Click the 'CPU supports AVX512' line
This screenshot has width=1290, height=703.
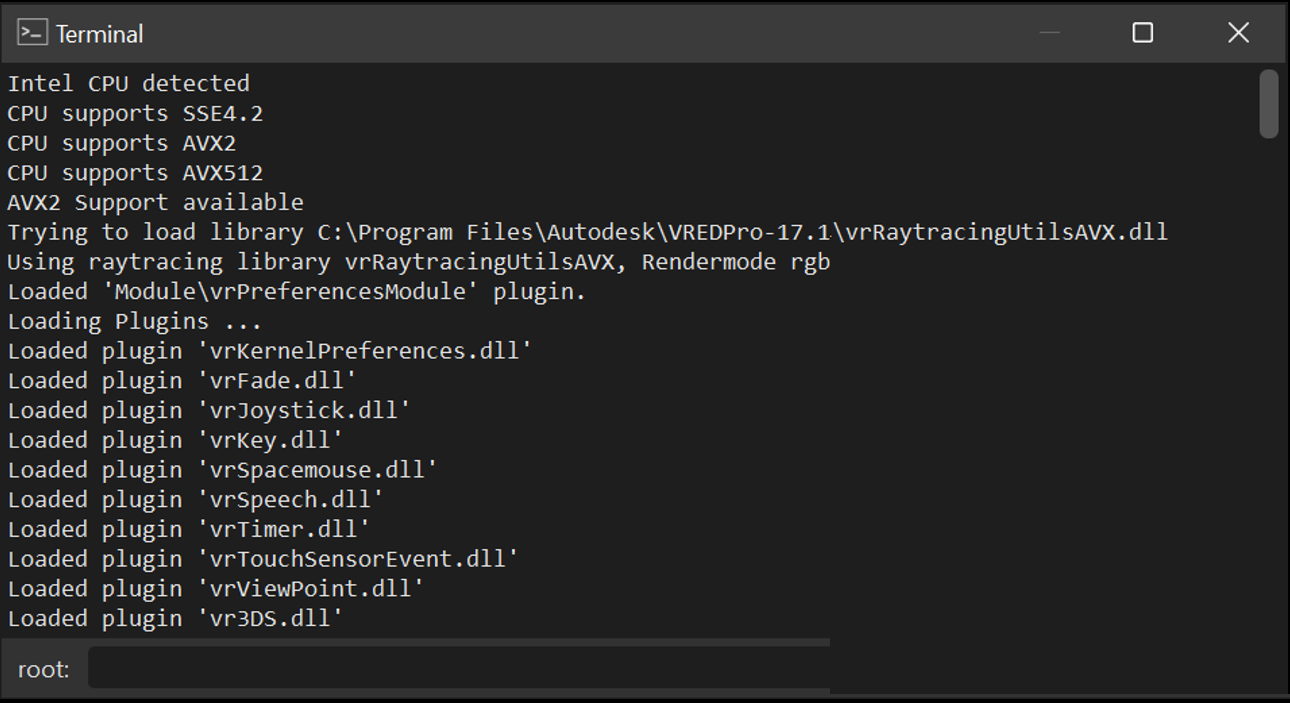135,173
